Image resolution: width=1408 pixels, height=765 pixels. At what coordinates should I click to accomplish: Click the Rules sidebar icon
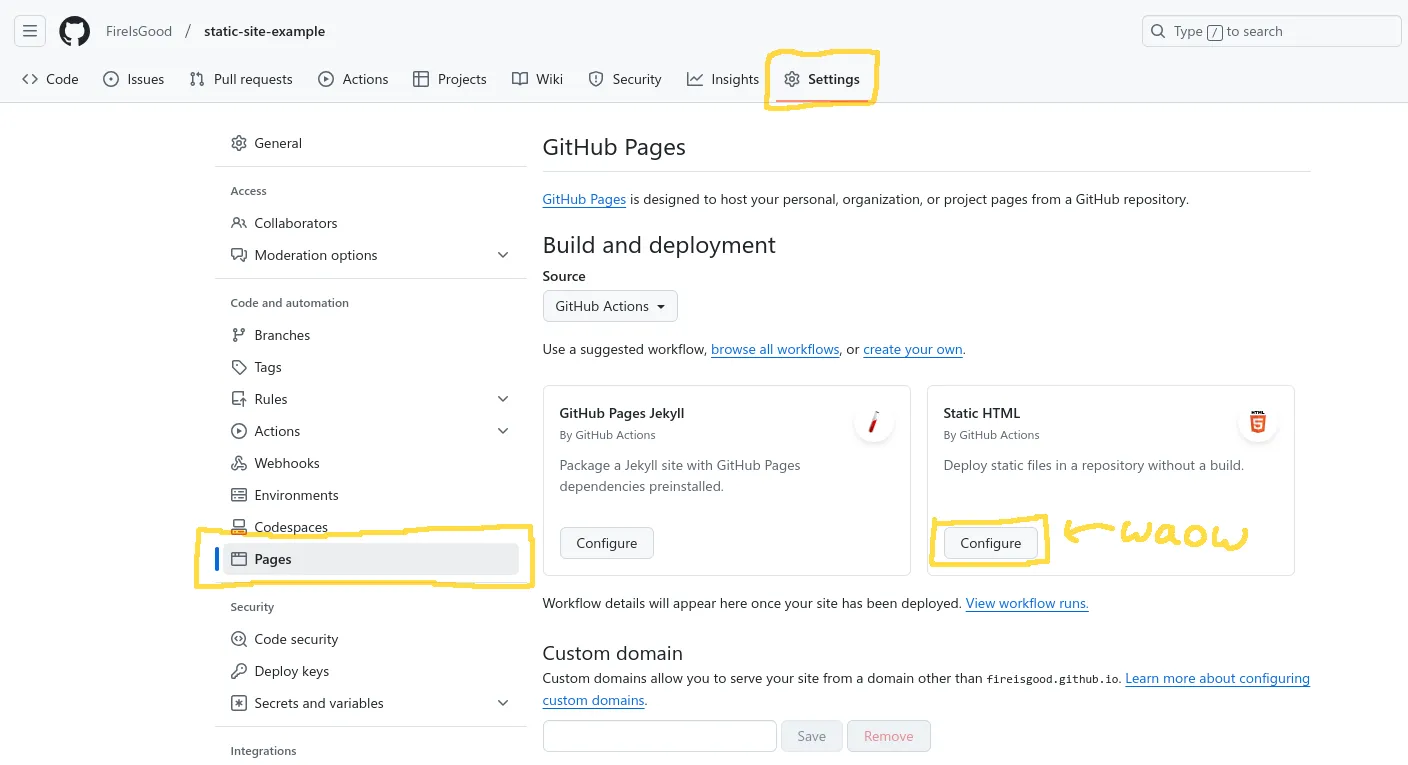239,399
